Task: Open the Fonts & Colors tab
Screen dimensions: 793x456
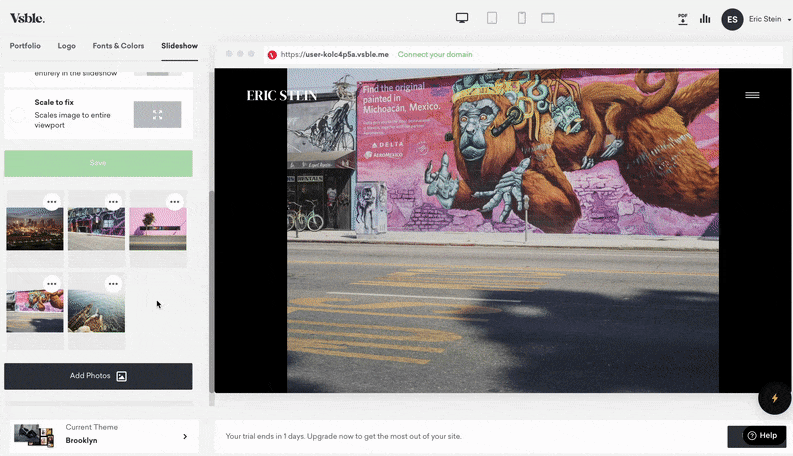Action: pos(118,45)
